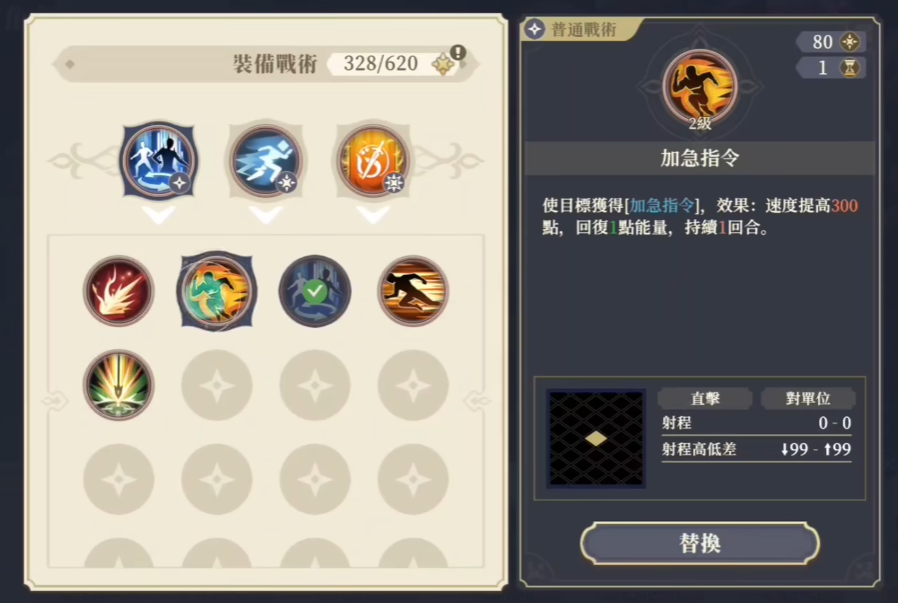898x603 pixels.
Task: Click the 替換 replace button
Action: [700, 542]
